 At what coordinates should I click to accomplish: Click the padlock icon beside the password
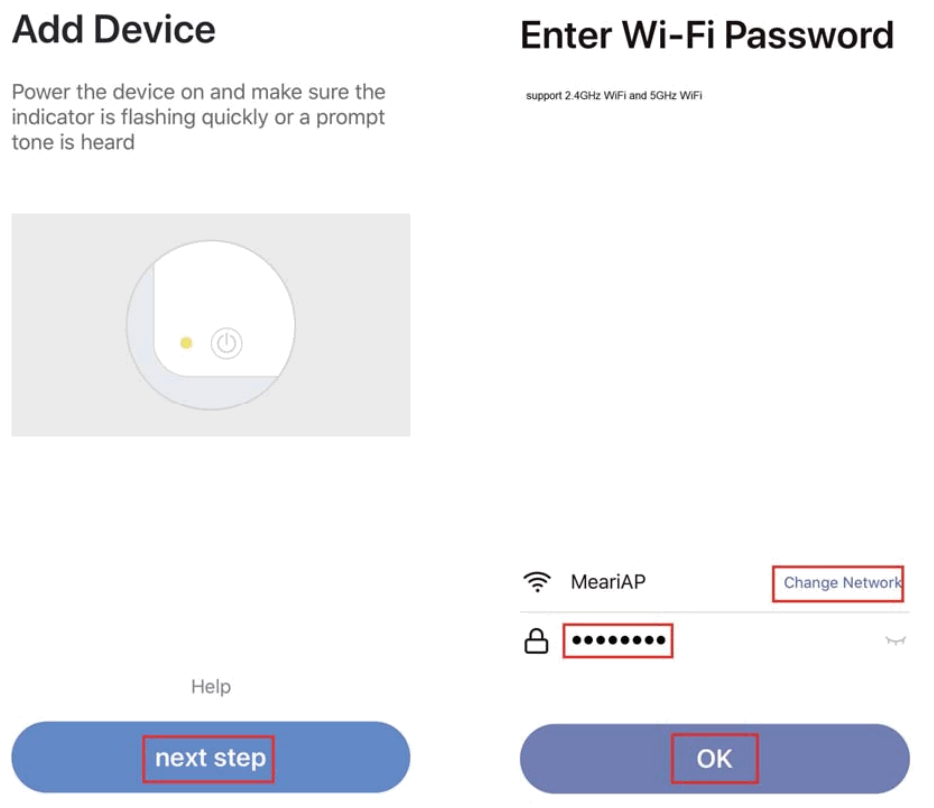537,642
